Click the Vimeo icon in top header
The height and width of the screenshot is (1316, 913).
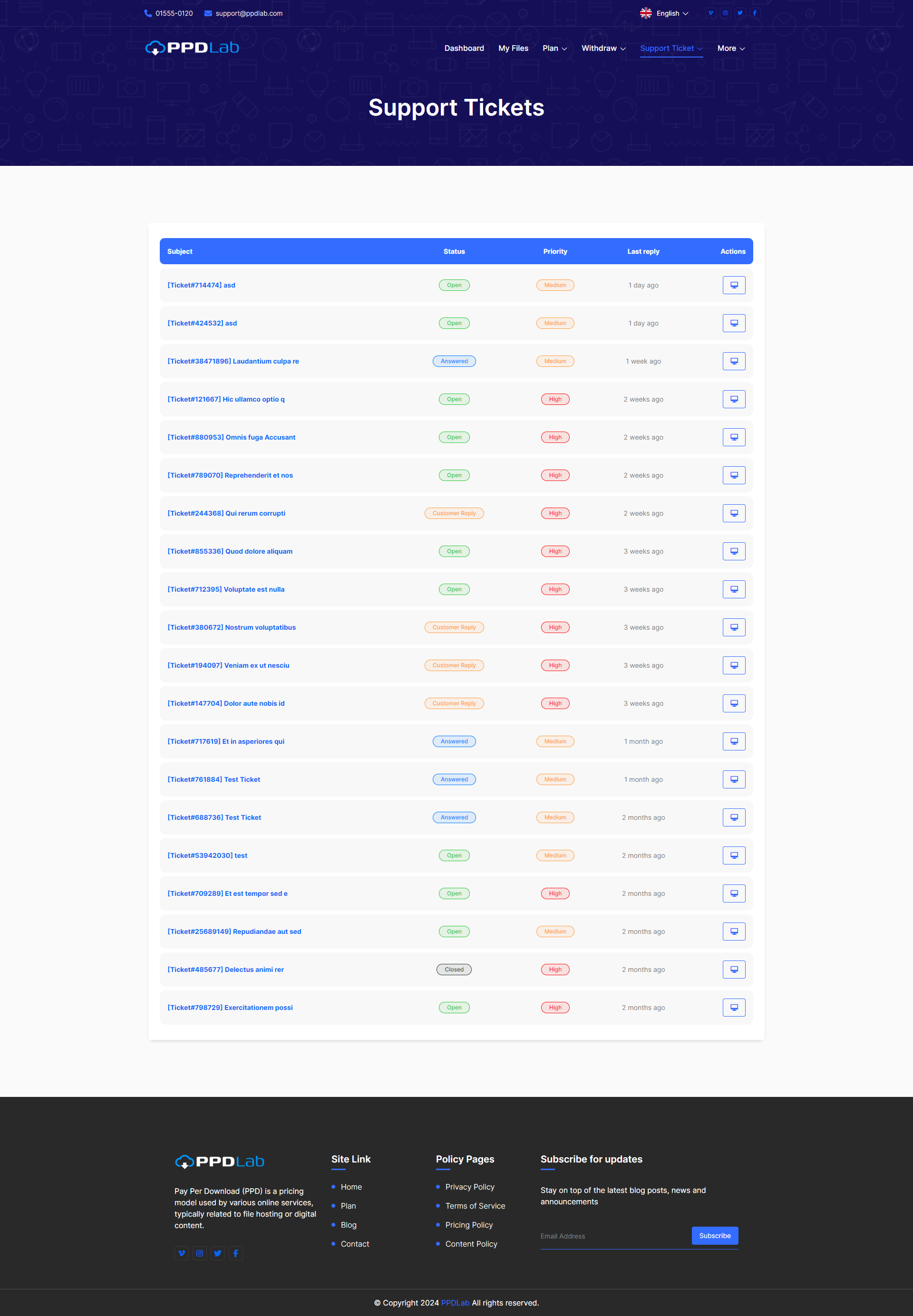point(710,13)
